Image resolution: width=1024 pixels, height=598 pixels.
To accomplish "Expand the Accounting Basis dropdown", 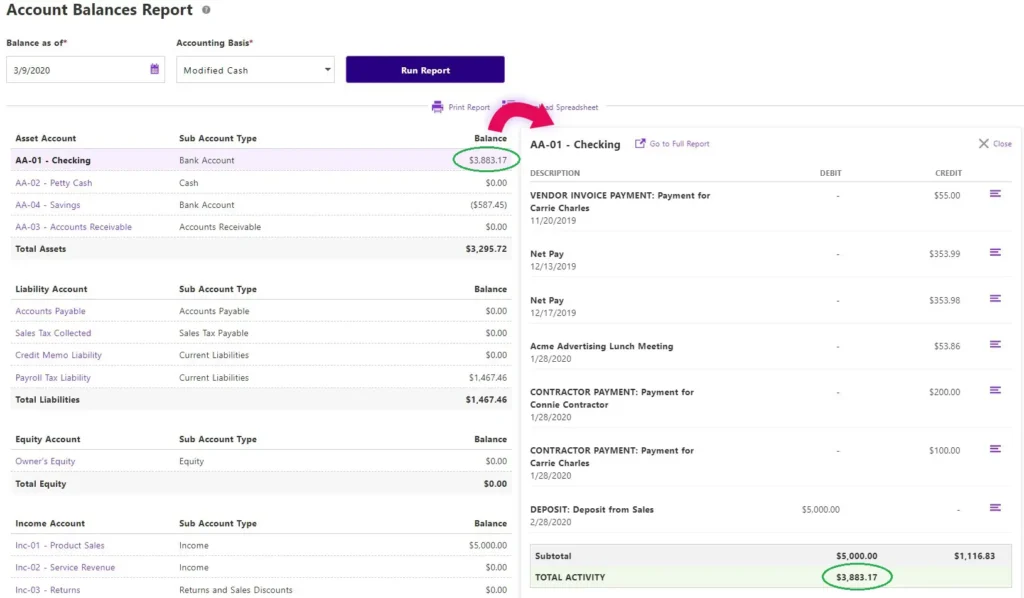I will [255, 69].
